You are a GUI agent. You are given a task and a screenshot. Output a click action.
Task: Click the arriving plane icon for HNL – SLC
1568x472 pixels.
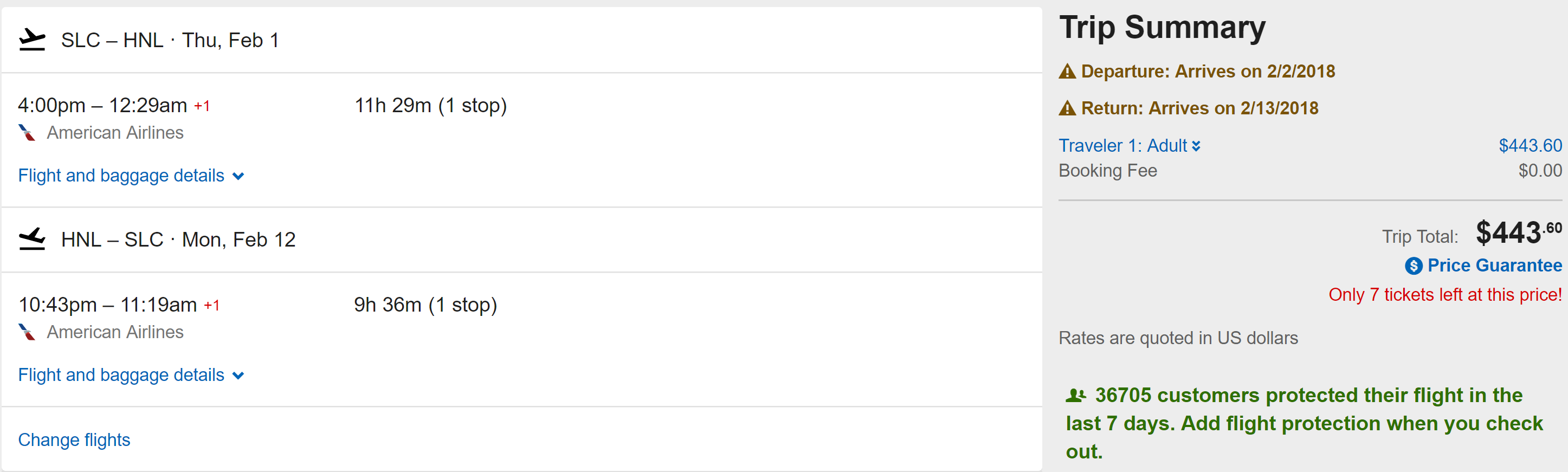33,239
